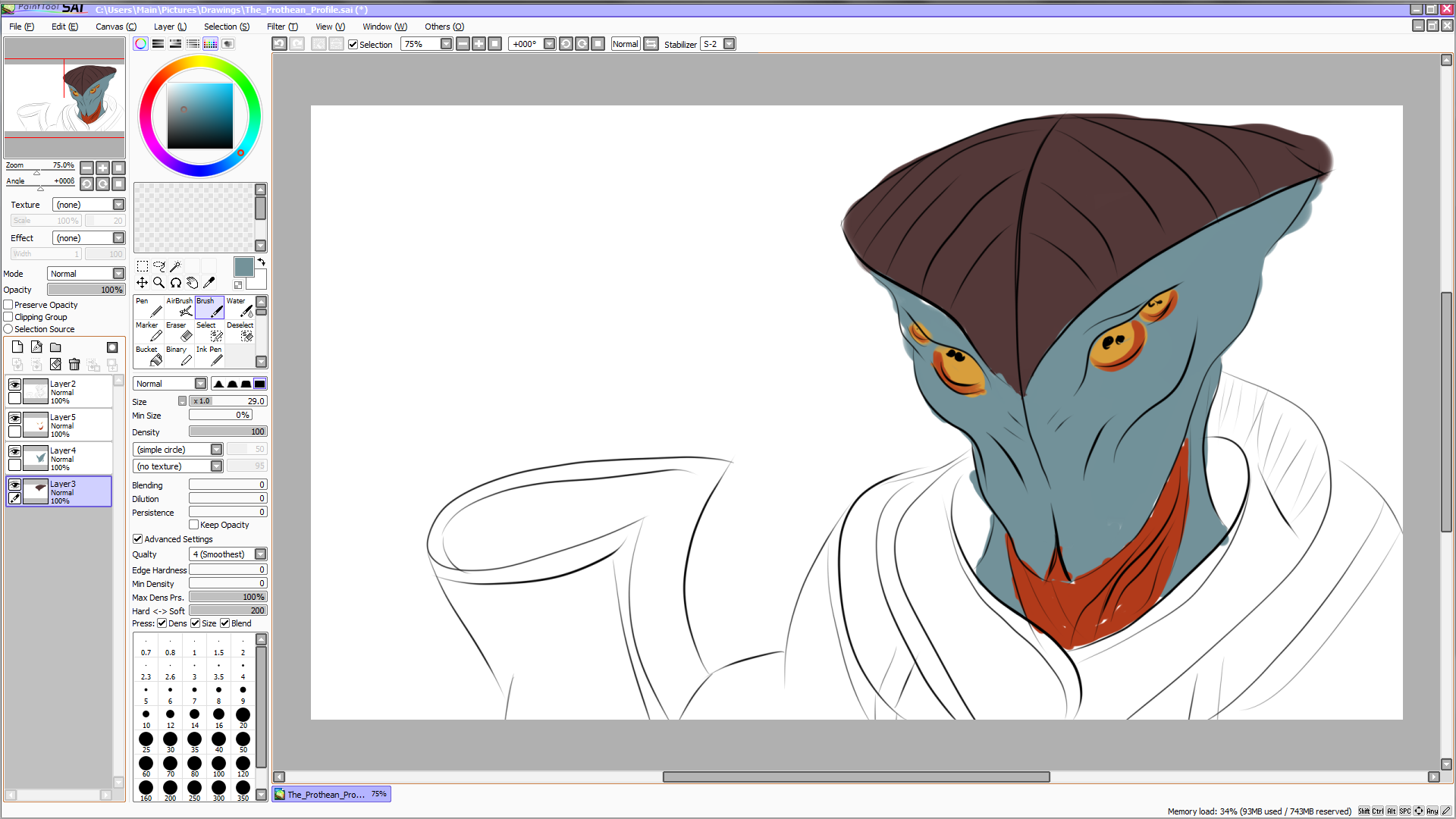1456x819 pixels.
Task: Adjust the layer Opacity slider
Action: point(86,290)
